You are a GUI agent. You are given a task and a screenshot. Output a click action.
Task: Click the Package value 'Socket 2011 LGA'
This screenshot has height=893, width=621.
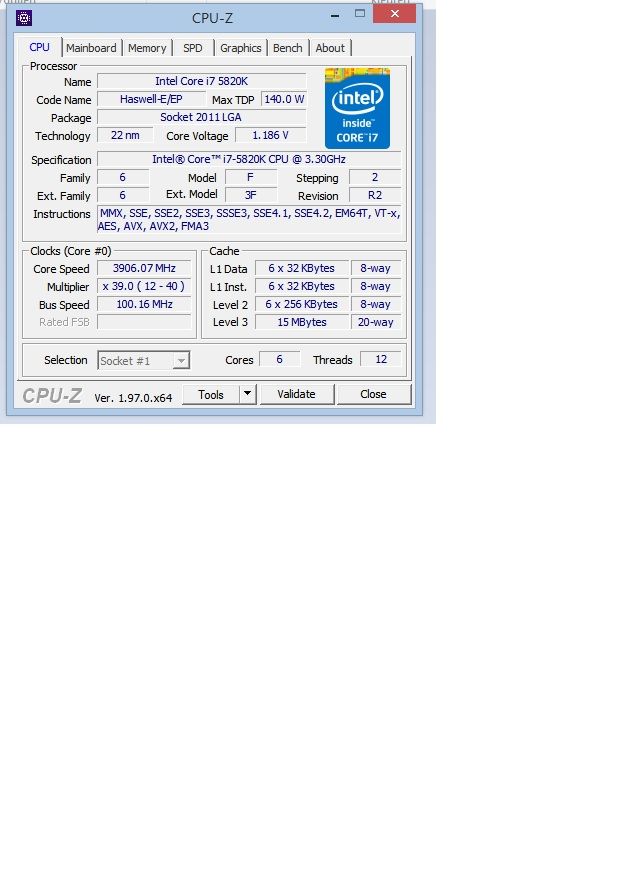coord(202,117)
